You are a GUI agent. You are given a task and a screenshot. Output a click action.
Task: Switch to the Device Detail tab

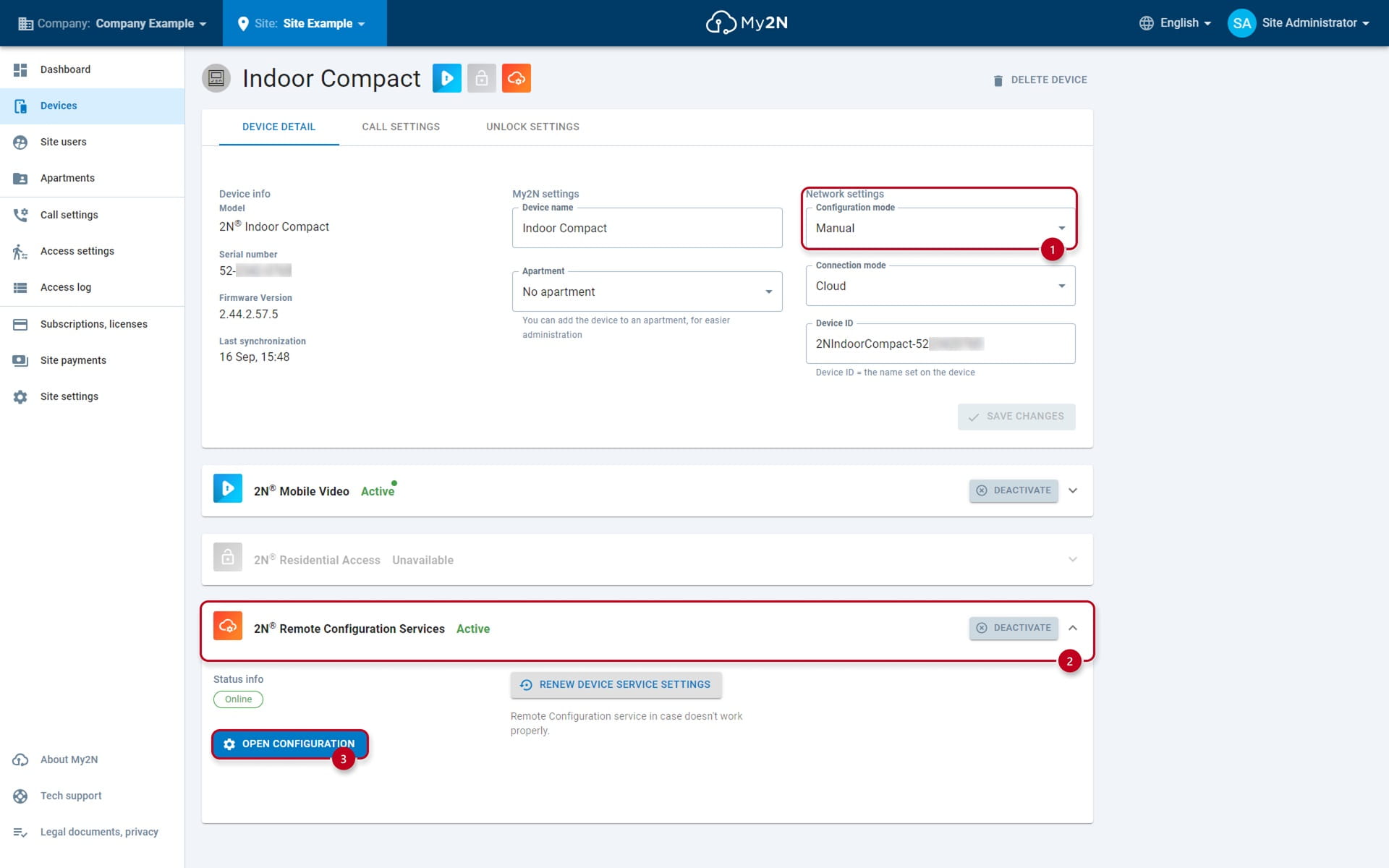(x=279, y=127)
